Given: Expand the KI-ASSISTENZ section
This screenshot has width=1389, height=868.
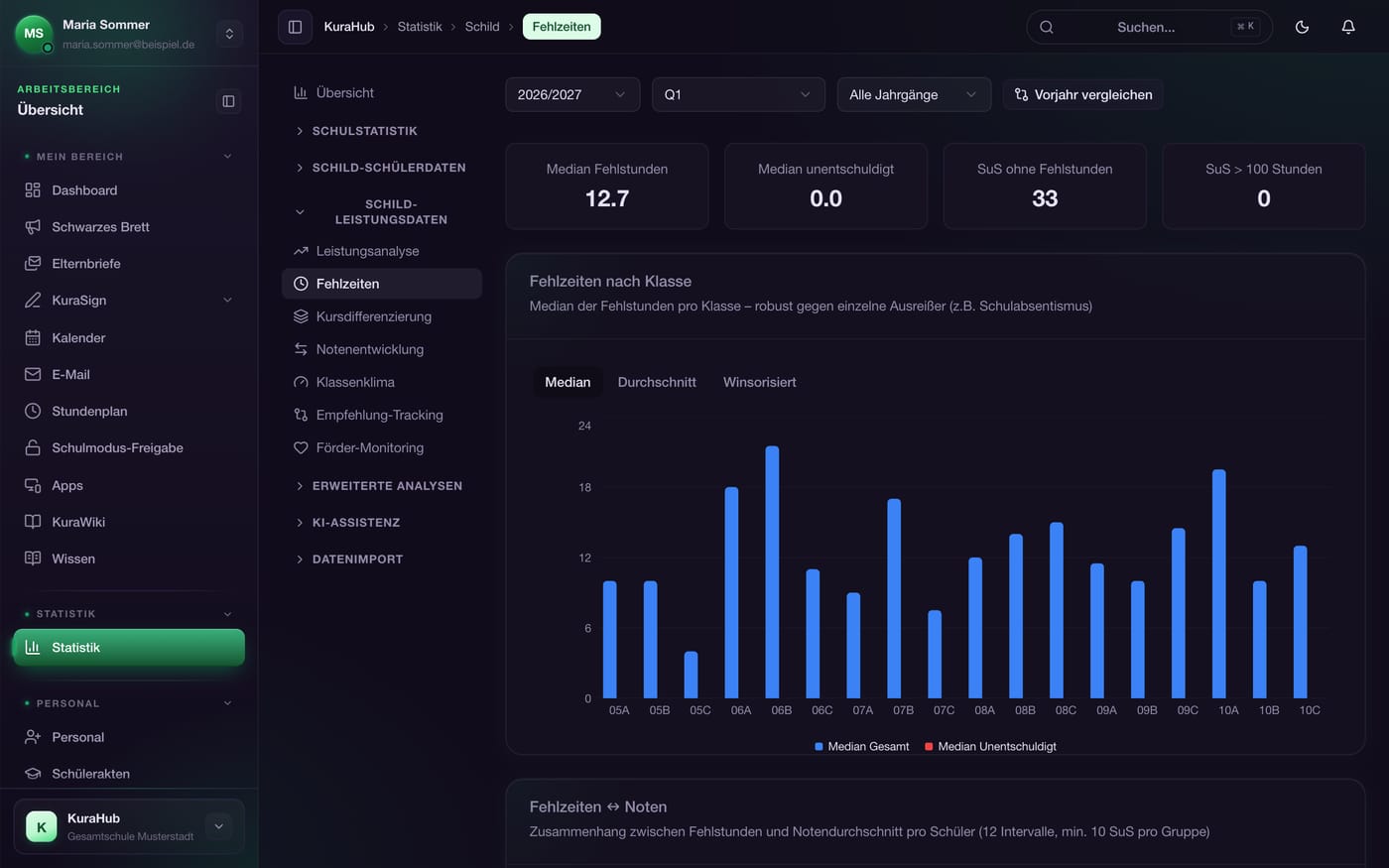Looking at the screenshot, I should pos(382,523).
